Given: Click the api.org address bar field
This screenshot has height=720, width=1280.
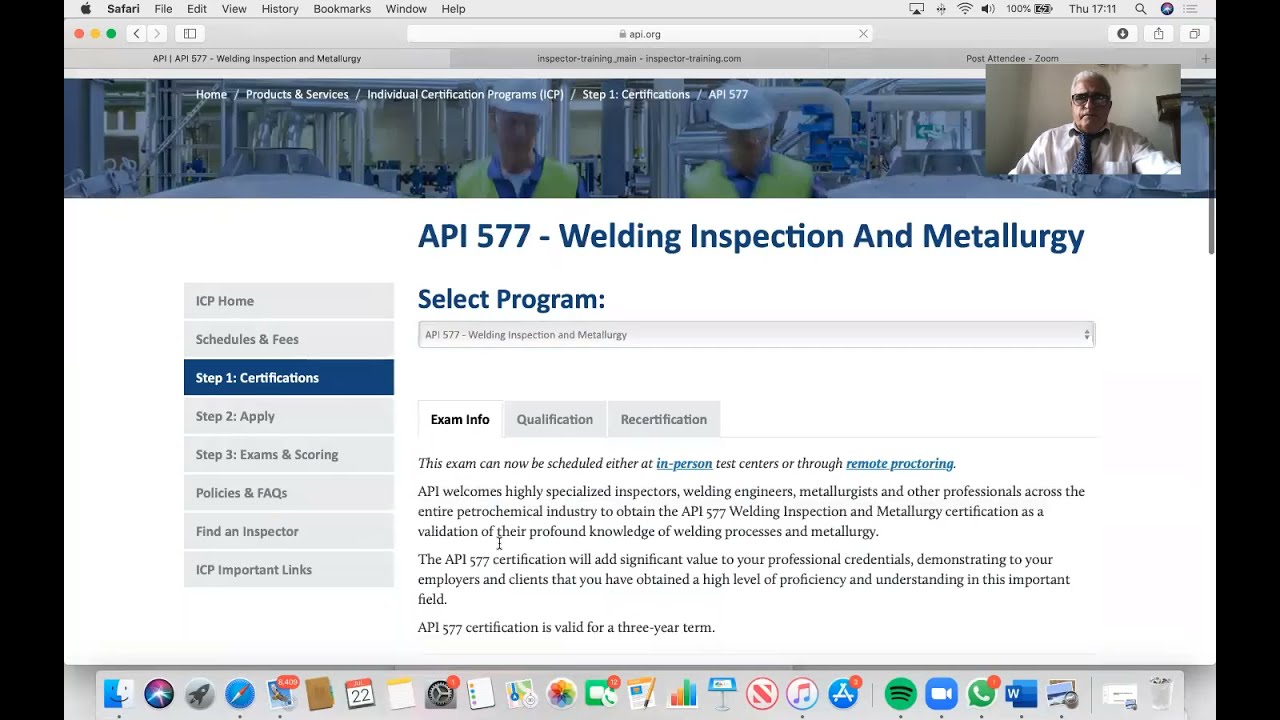Looking at the screenshot, I should [x=640, y=33].
